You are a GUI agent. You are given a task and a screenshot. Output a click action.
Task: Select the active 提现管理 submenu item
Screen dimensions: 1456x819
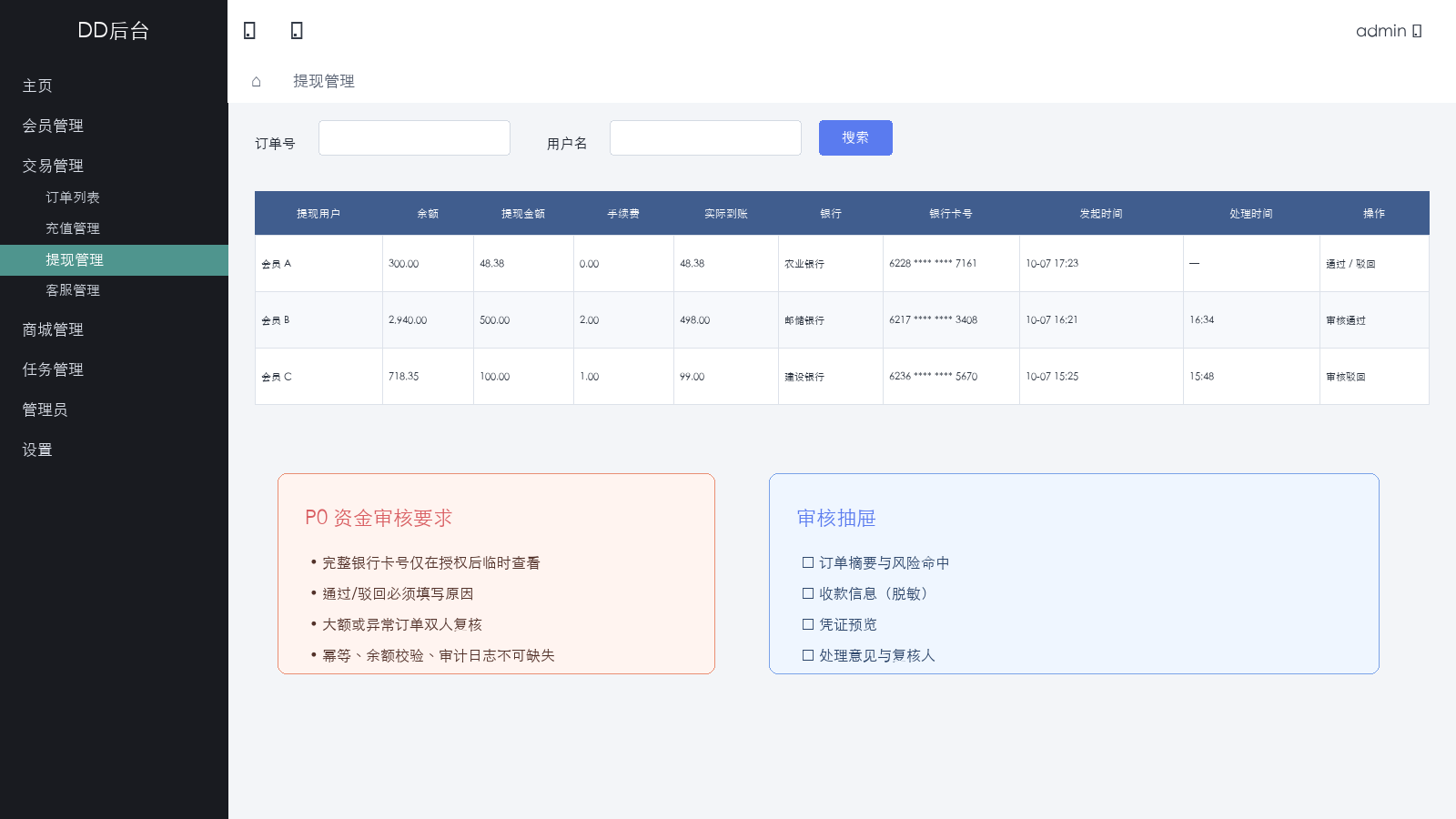114,259
